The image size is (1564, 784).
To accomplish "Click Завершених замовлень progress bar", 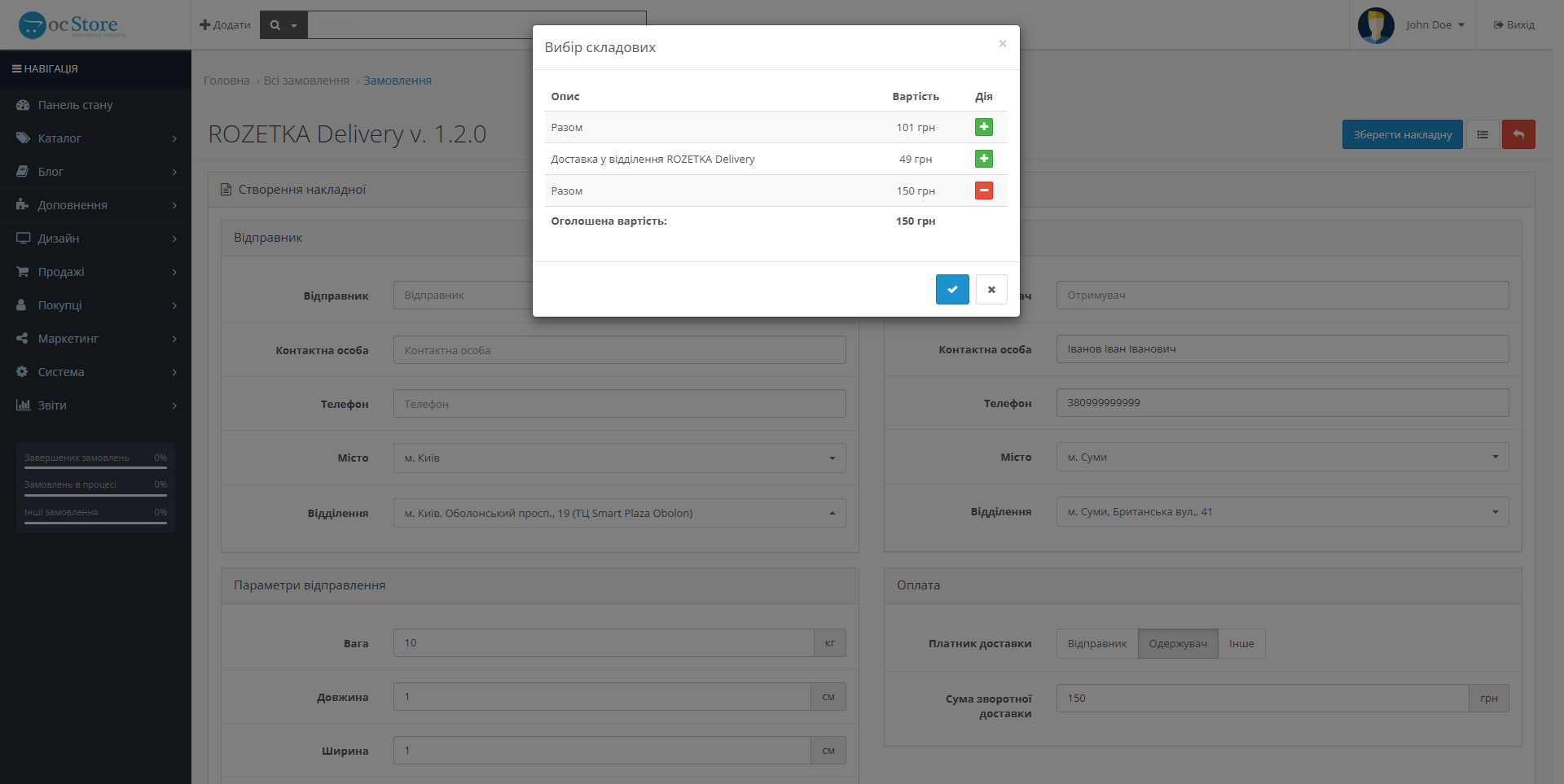I will 95,467.
